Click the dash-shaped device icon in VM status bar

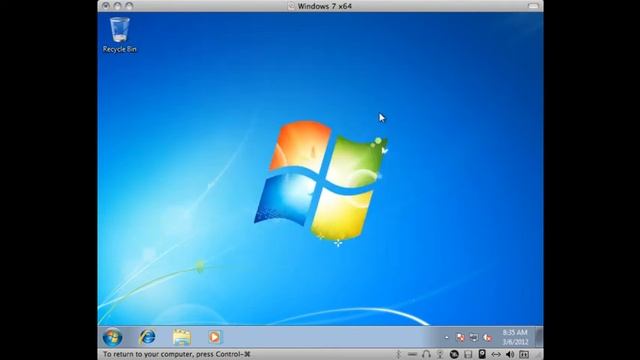(x=412, y=354)
